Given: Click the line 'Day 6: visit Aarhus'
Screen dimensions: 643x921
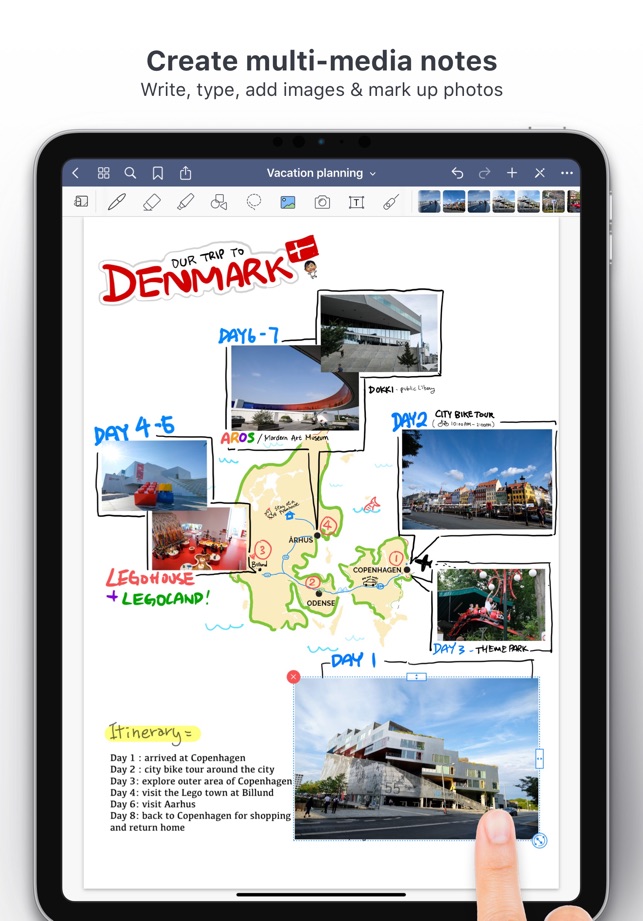Looking at the screenshot, I should 153,804.
